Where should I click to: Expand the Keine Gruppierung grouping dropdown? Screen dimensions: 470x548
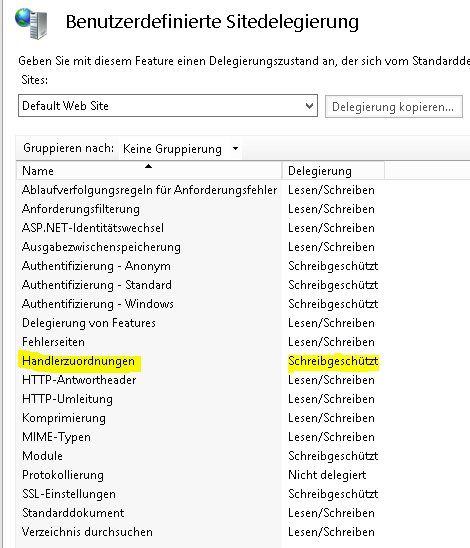point(180,149)
